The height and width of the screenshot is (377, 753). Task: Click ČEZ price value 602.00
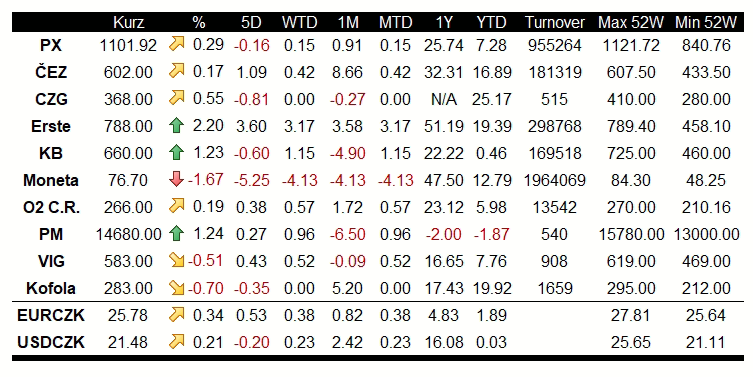tap(128, 72)
